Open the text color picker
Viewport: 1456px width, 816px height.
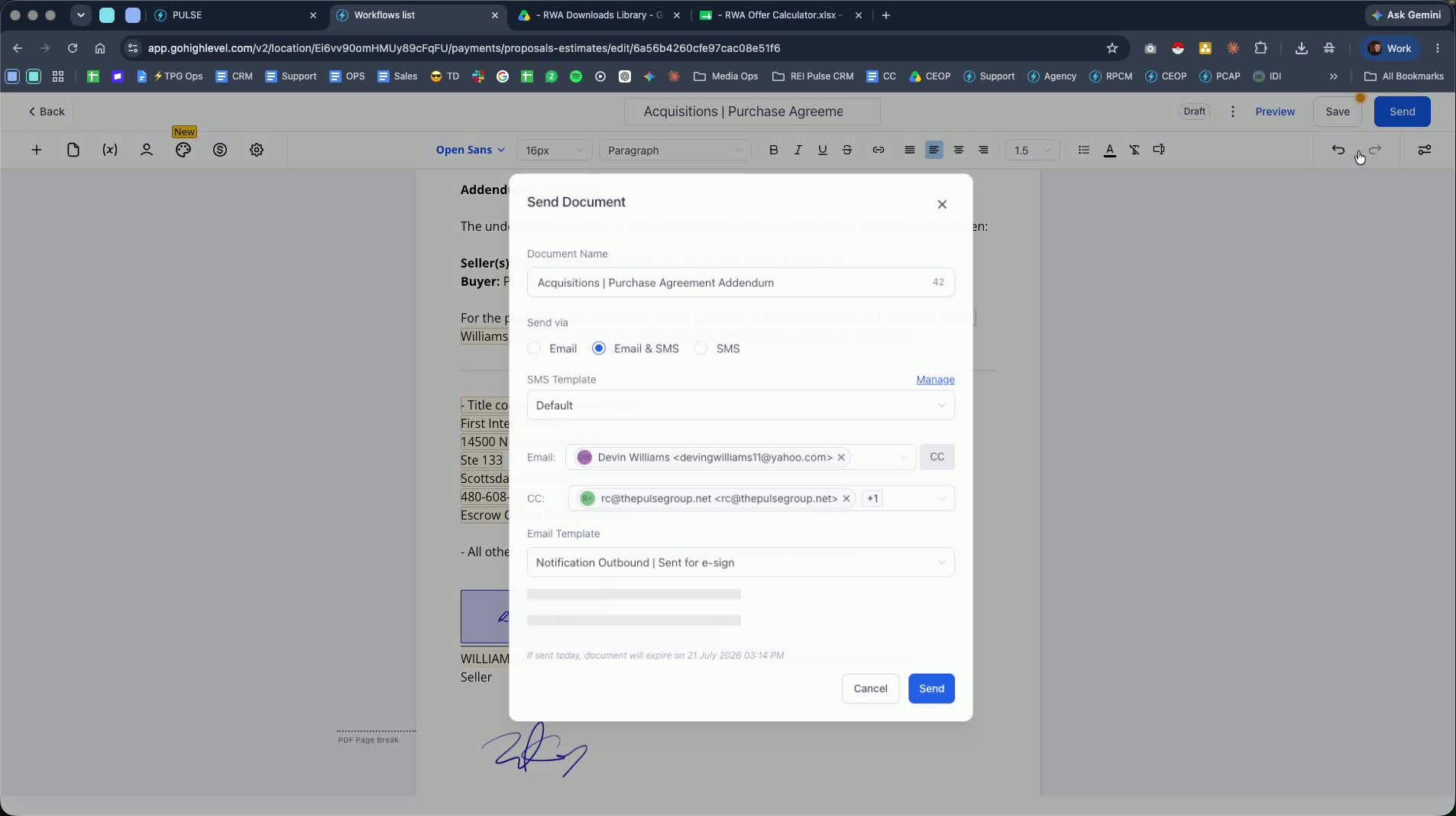point(1110,150)
